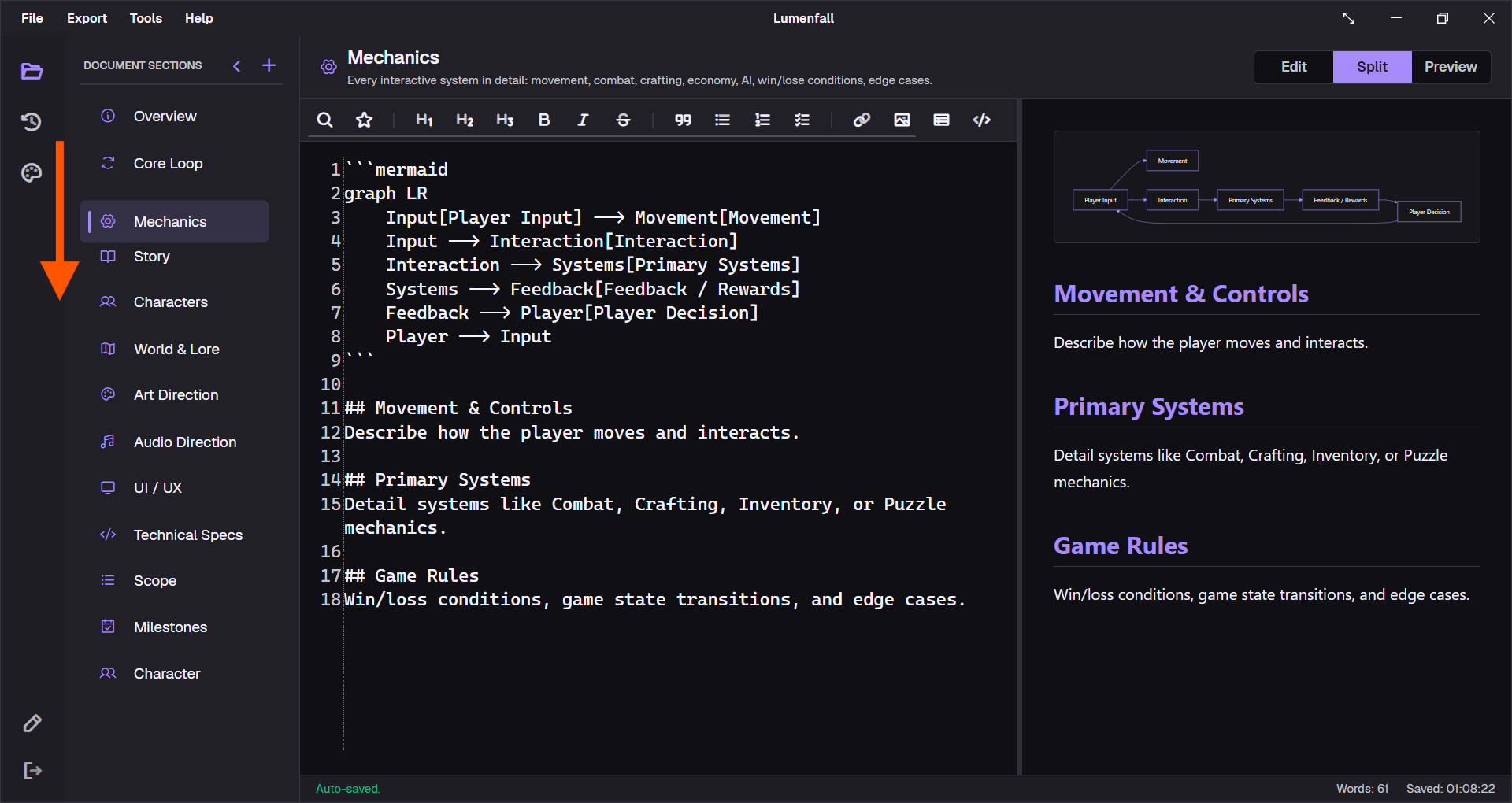Open the World & Lore section
This screenshot has height=803, width=1512.
point(175,350)
